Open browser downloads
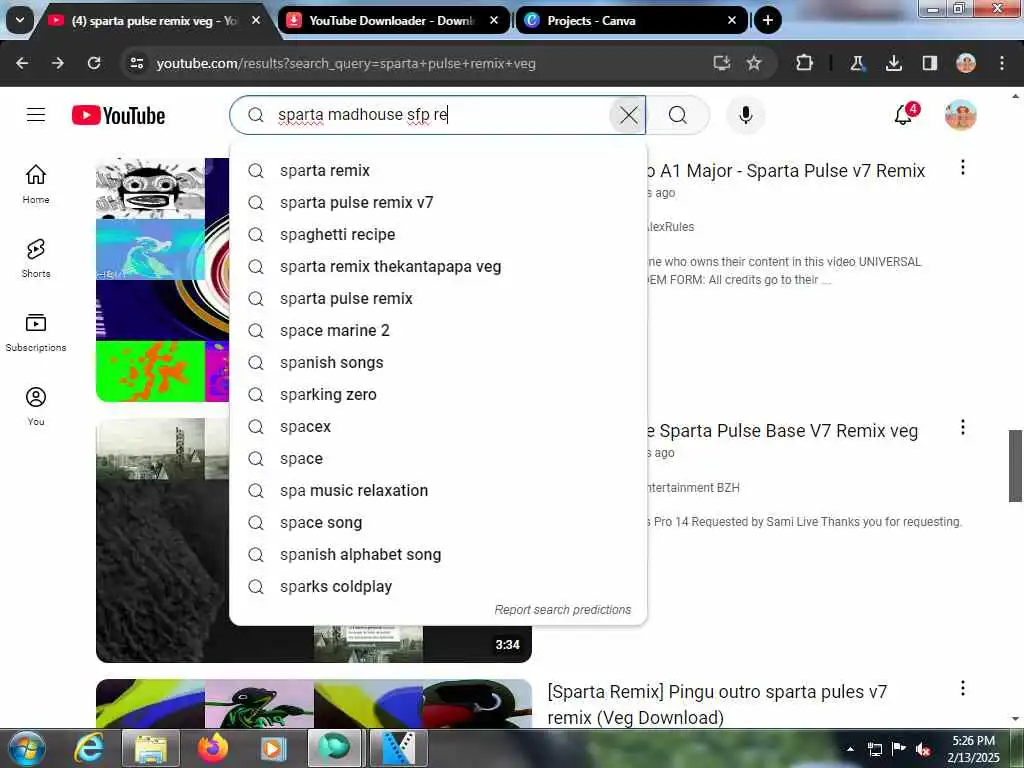 893,63
